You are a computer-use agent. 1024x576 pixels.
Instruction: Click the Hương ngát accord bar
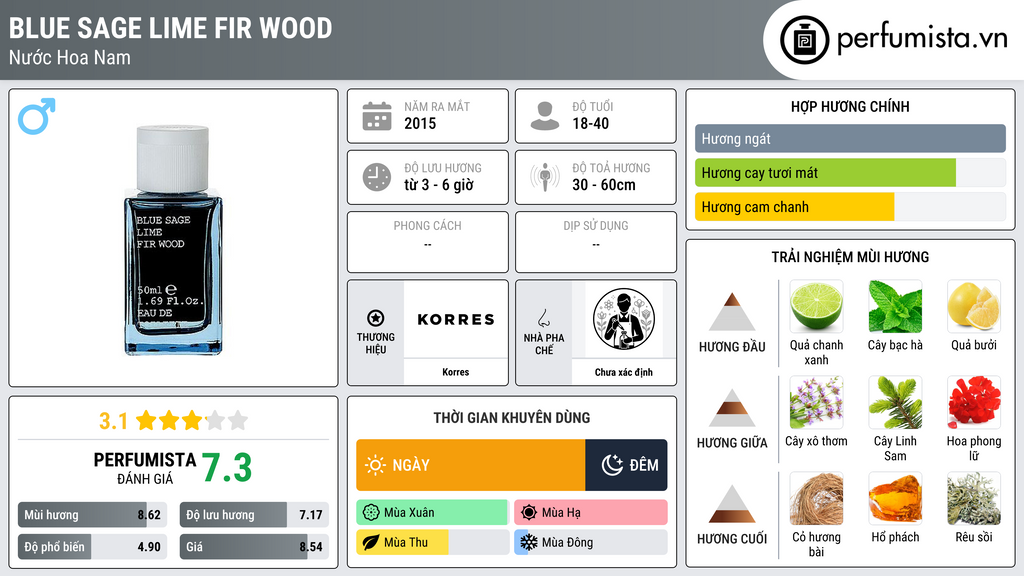tap(850, 138)
